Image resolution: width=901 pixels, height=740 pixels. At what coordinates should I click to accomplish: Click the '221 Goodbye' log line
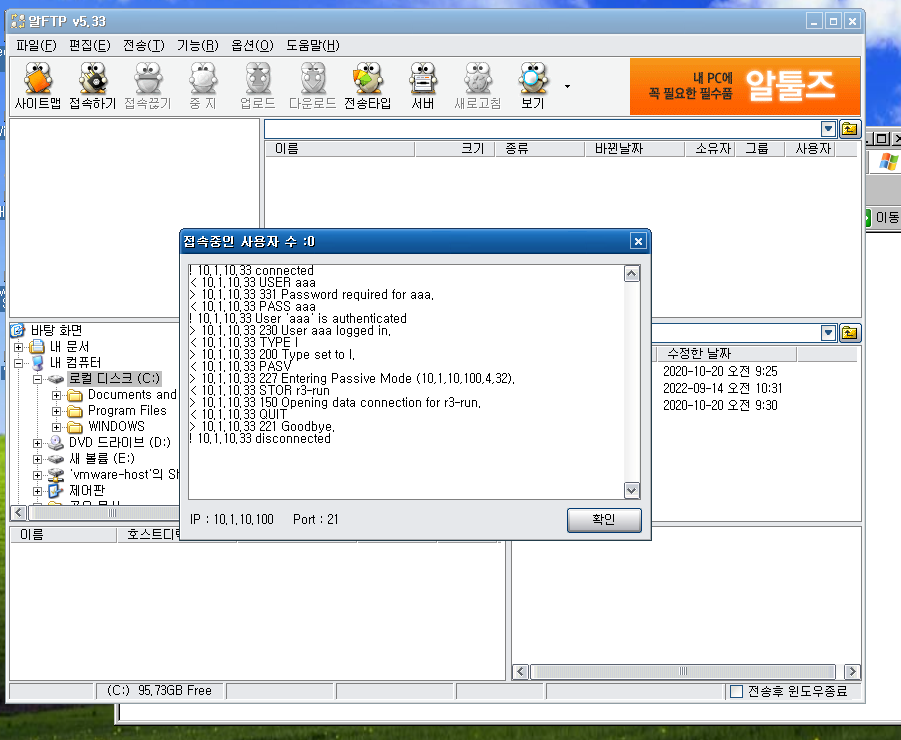(262, 426)
